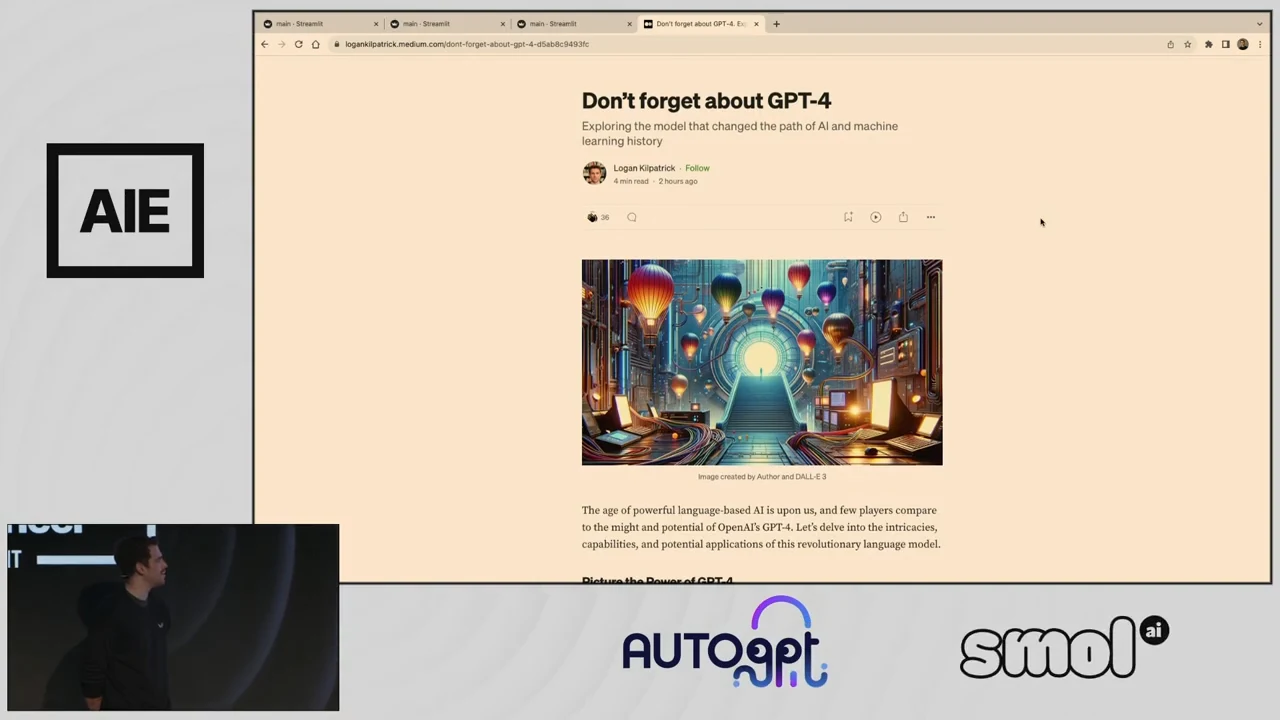Go forward in browser history
Screen dimensions: 1280x720
[x=281, y=44]
